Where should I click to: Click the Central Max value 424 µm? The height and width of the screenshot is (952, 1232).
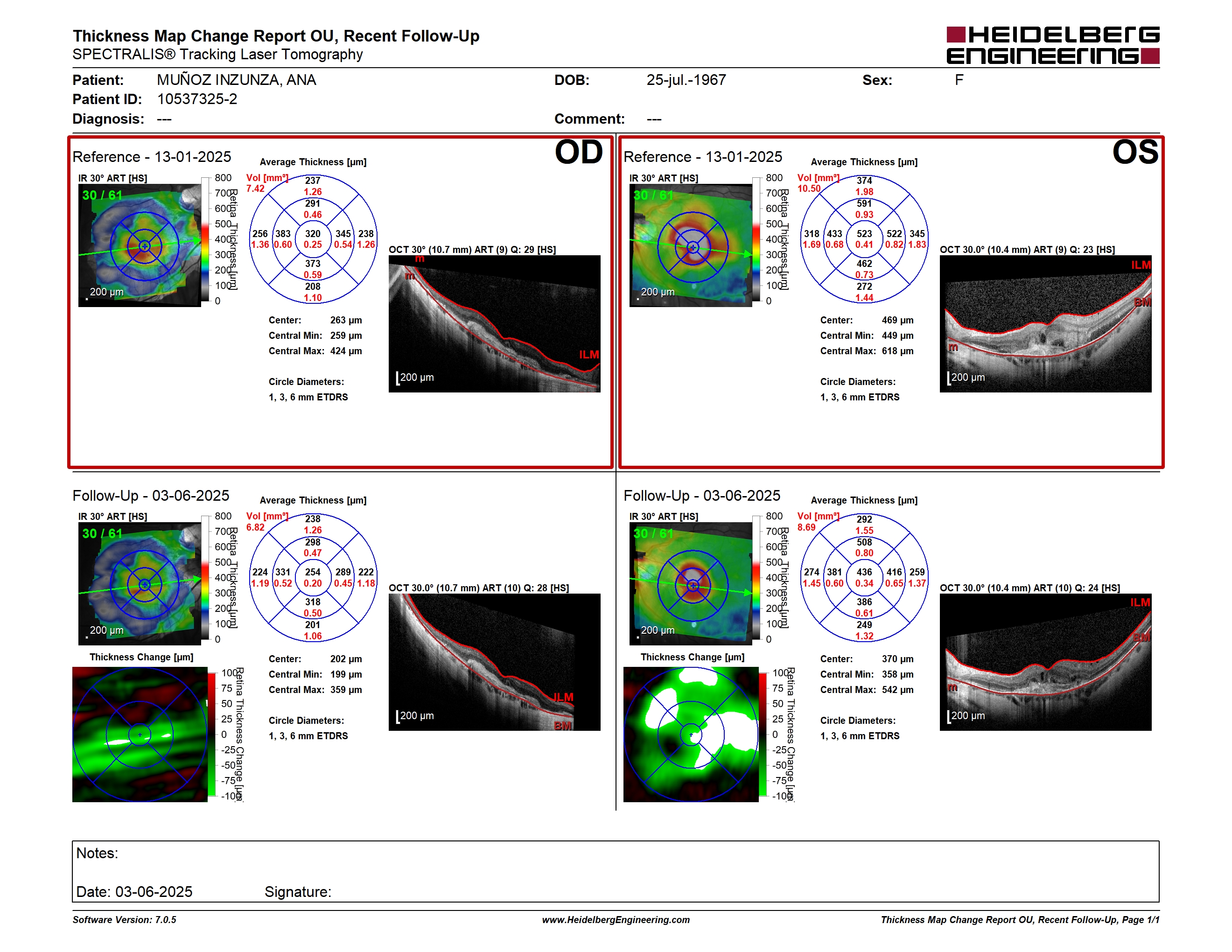(x=346, y=351)
